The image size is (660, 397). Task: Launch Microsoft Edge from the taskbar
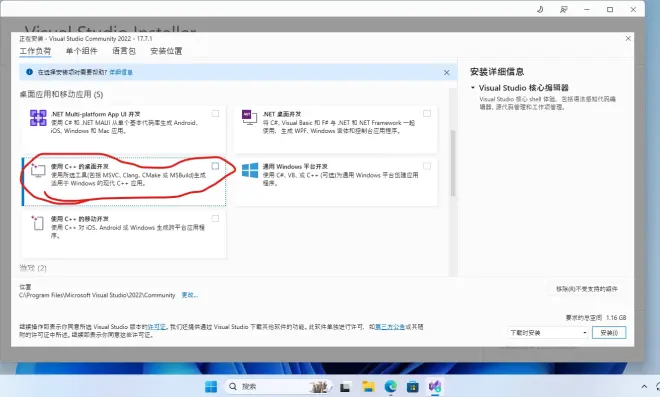(391, 386)
